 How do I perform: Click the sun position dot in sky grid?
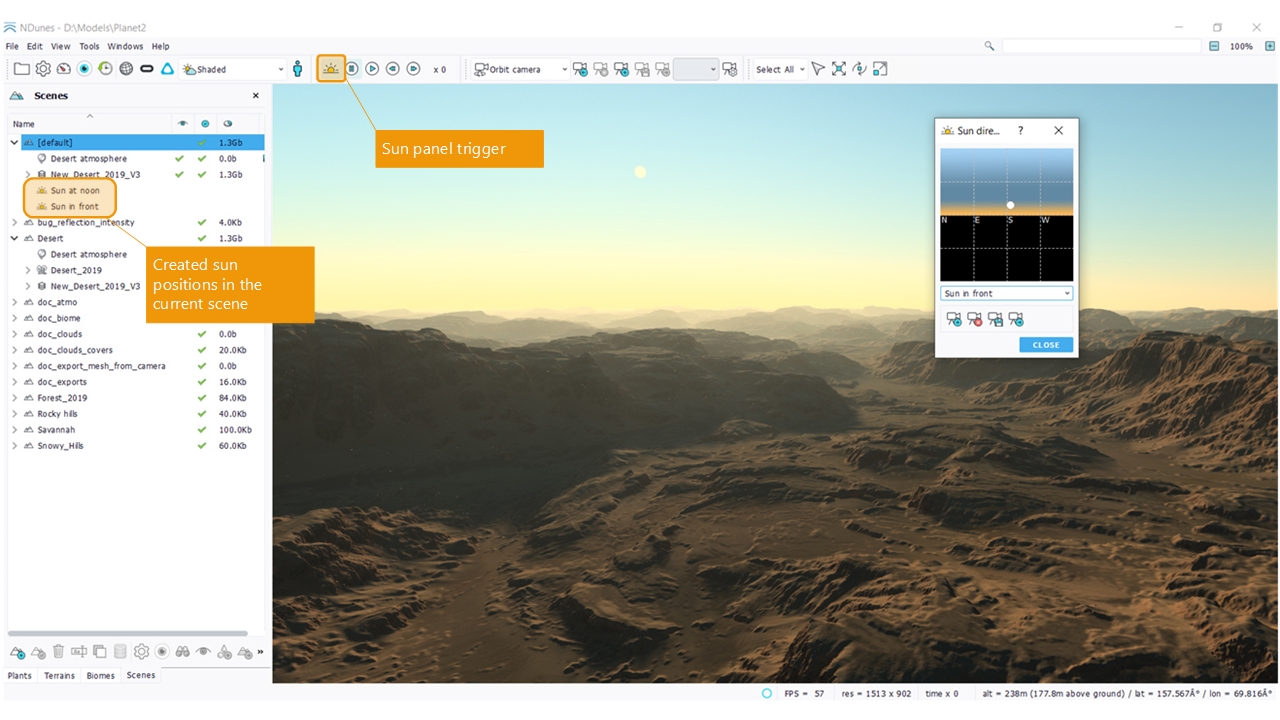[x=1010, y=205]
